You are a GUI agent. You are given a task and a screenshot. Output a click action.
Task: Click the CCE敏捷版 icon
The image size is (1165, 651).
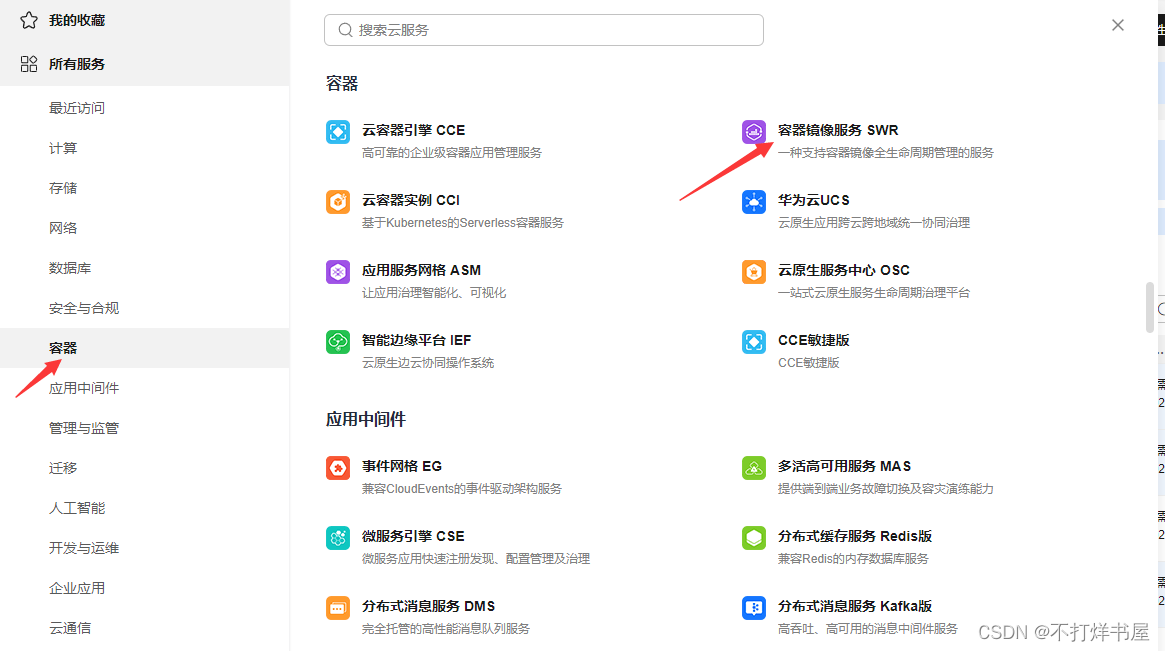[754, 342]
